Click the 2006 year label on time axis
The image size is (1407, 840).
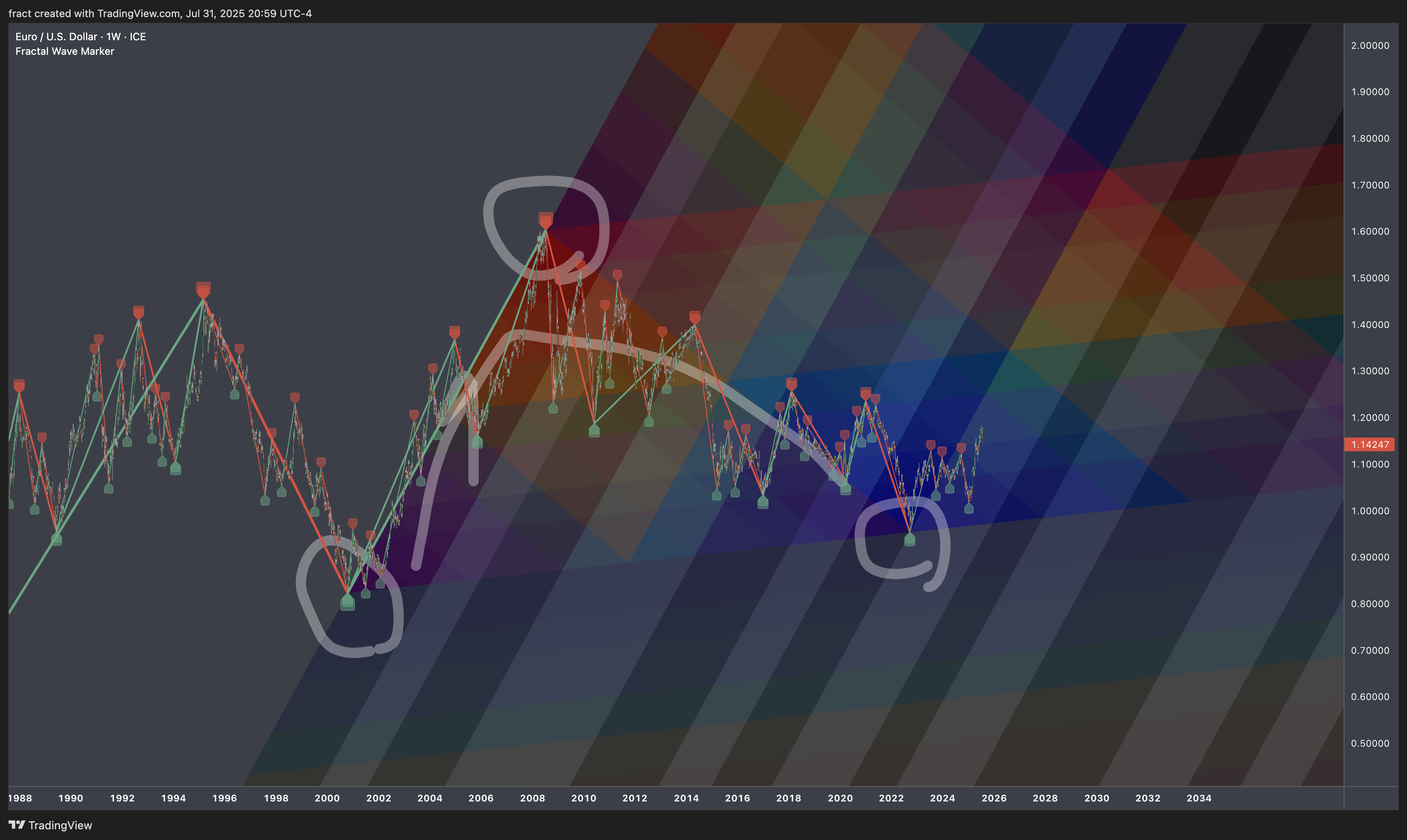(481, 798)
